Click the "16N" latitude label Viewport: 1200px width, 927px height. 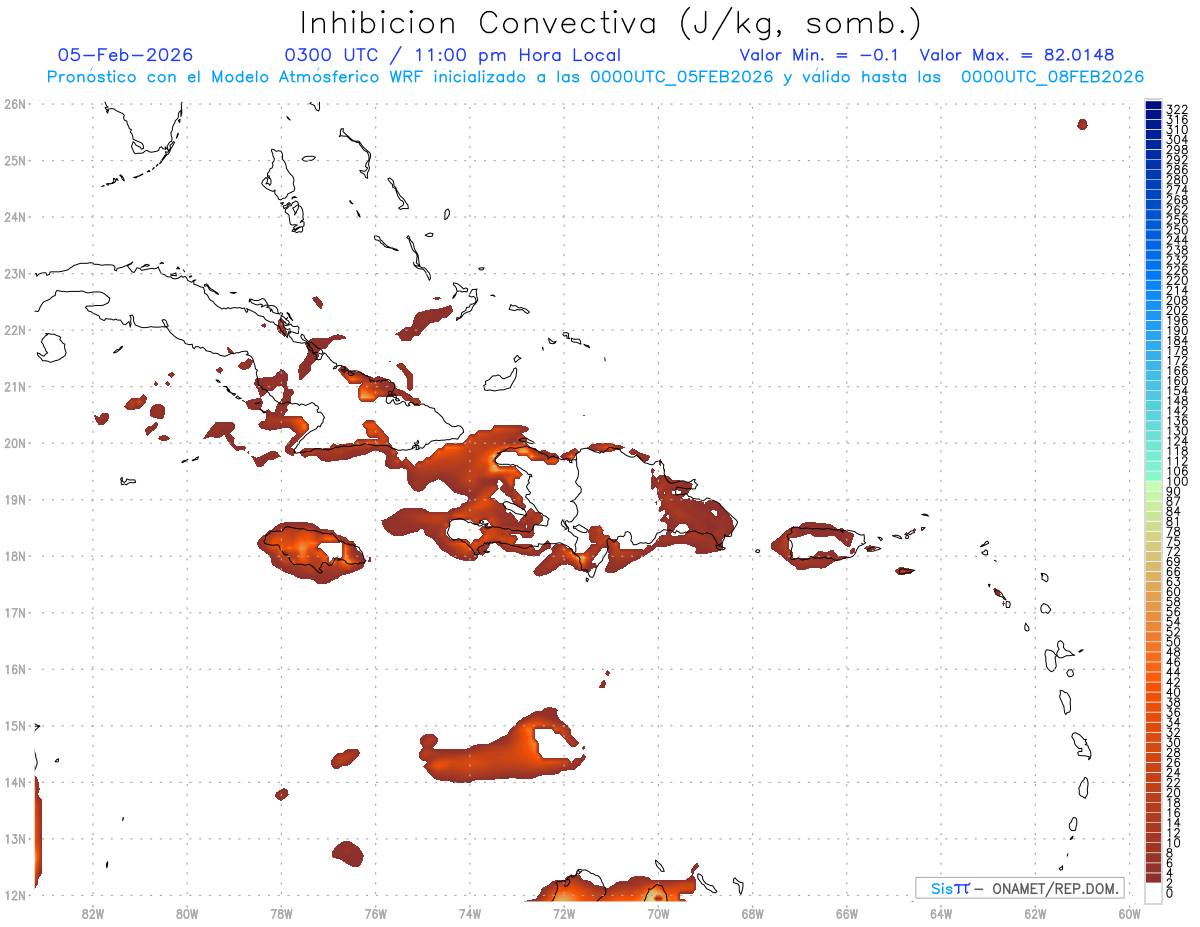15,669
